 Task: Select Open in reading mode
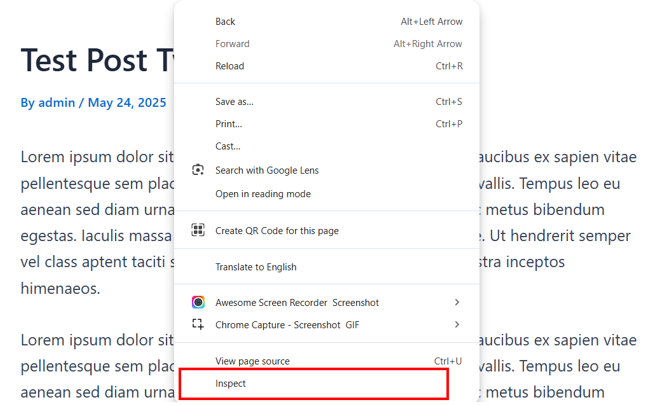[x=327, y=194]
